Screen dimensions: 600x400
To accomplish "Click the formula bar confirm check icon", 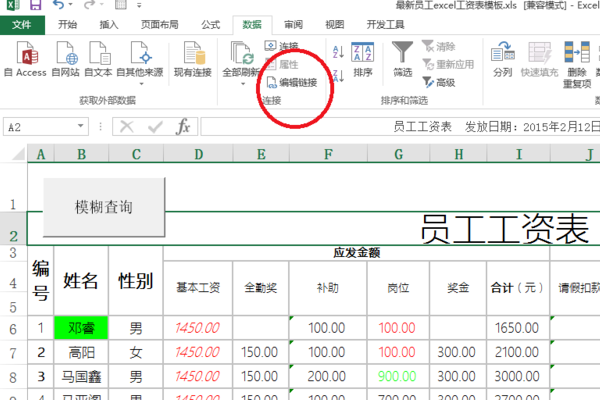I will click(155, 126).
